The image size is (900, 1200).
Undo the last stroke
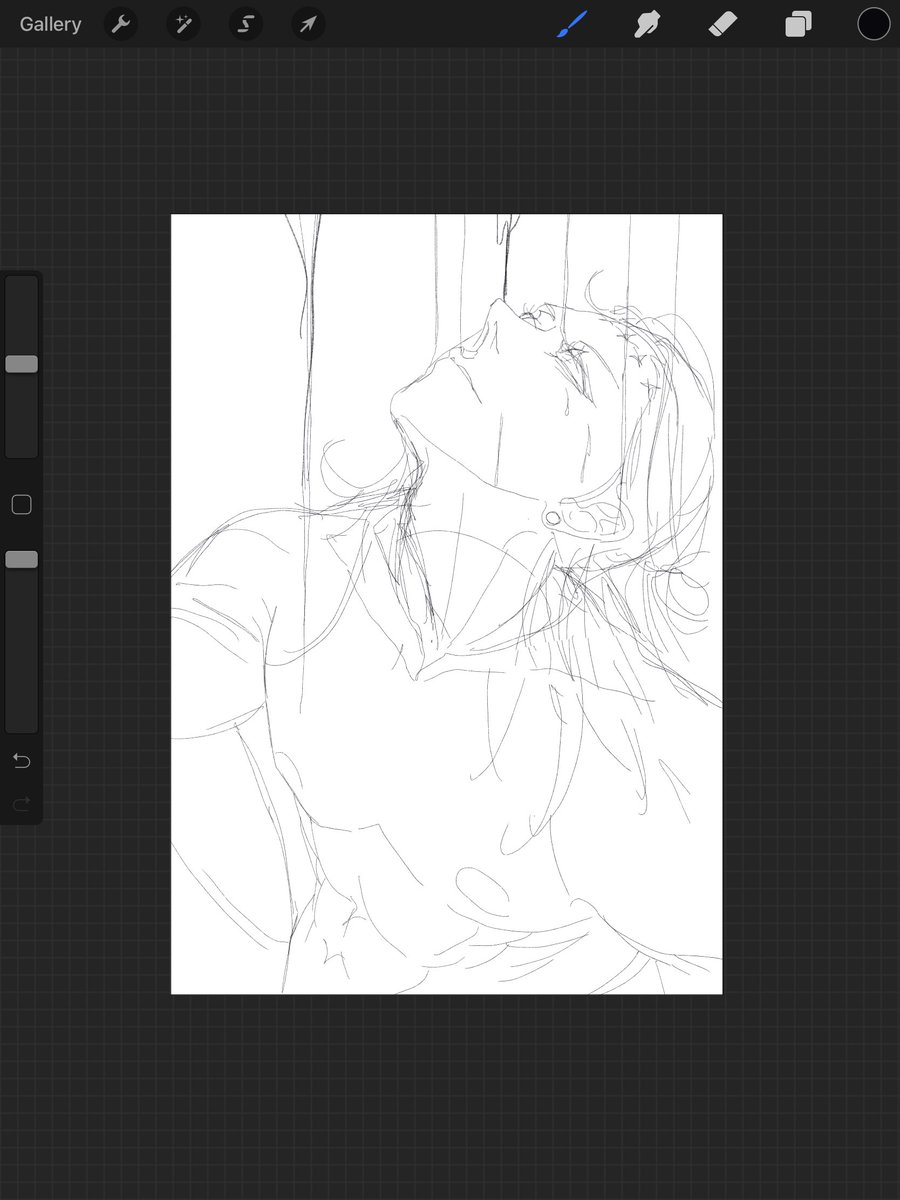(21, 761)
